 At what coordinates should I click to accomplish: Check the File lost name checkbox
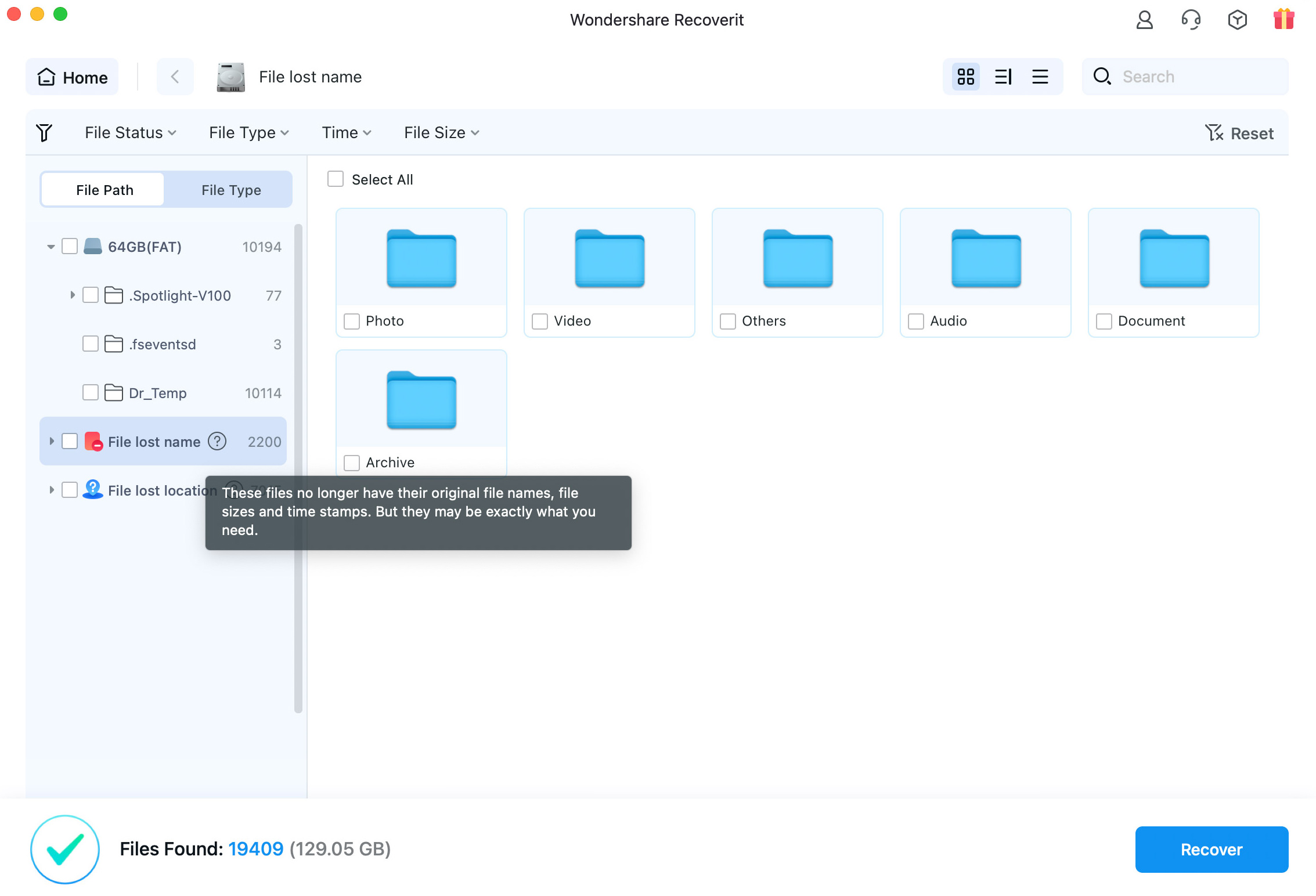pos(70,441)
